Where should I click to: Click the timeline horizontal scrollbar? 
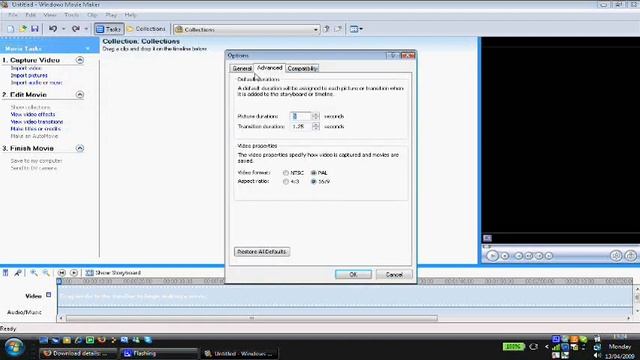(252, 318)
